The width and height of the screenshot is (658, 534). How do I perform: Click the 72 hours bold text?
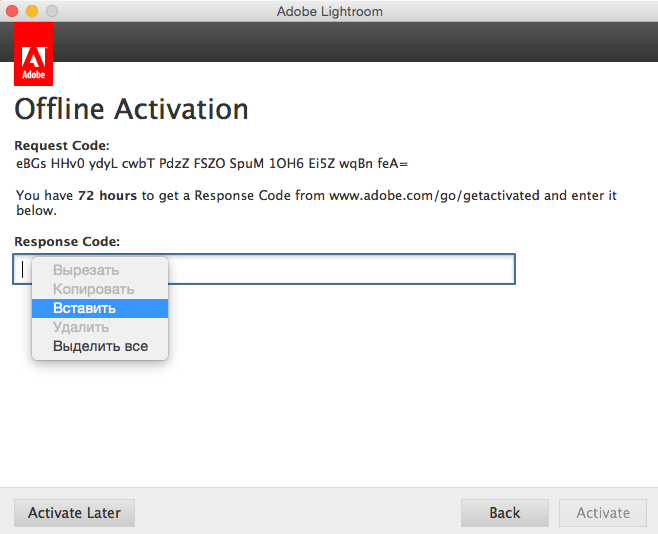pos(107,195)
